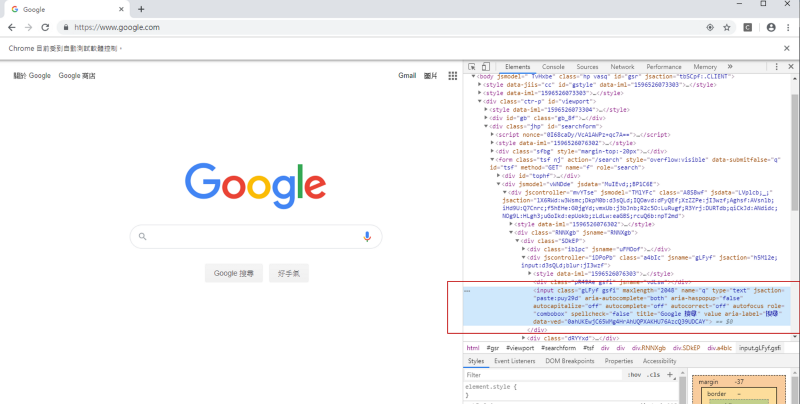Open the Event Listeners pane
Viewport: 800px width, 404px height.
(514, 361)
